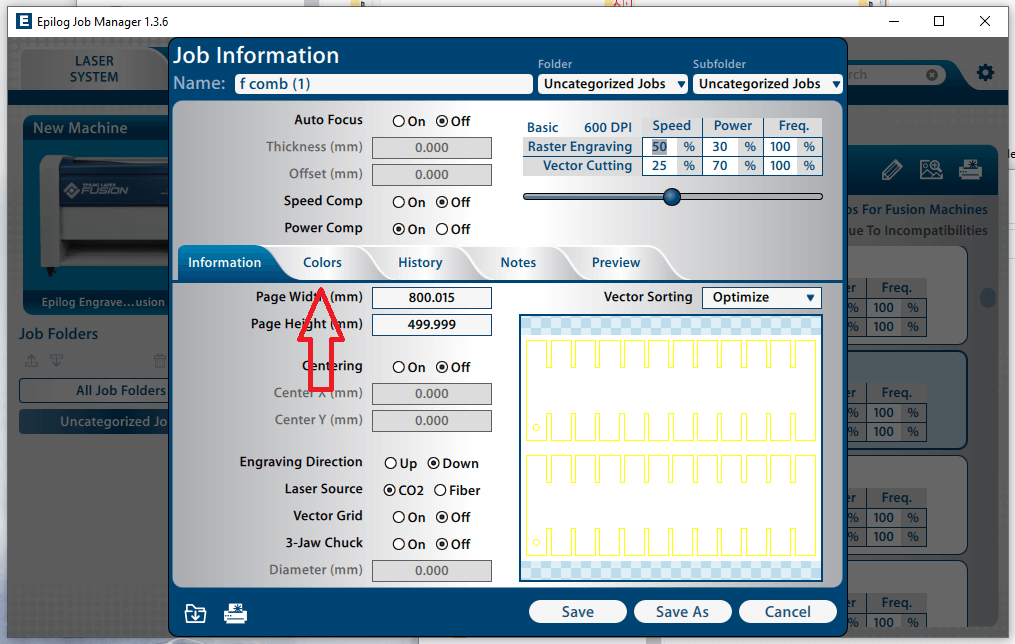
Task: Turn Vector Grid On
Action: (x=399, y=517)
